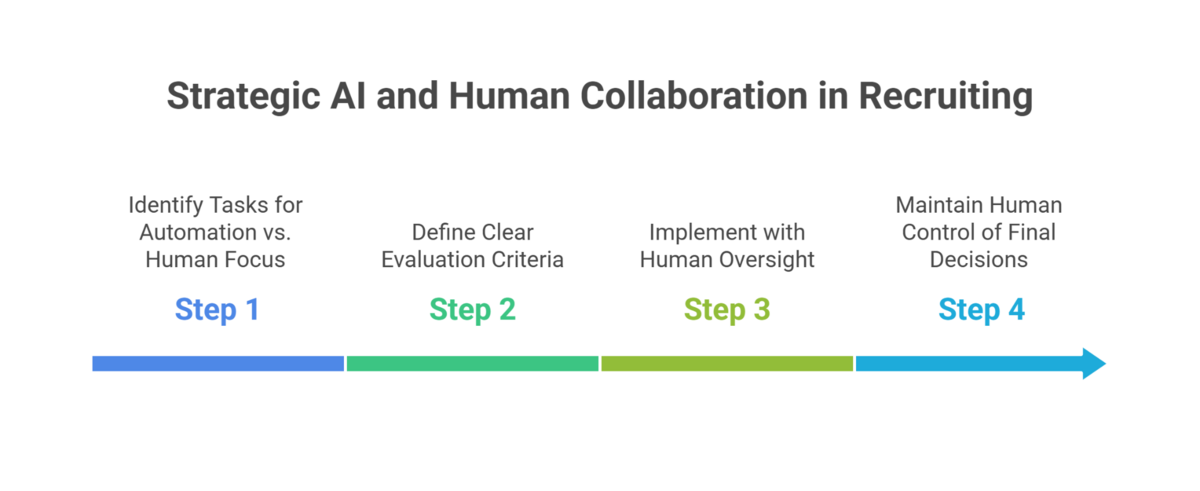This screenshot has width=1200, height=491.
Task: Click the blue timeline segment
Action: pyautogui.click(x=218, y=364)
